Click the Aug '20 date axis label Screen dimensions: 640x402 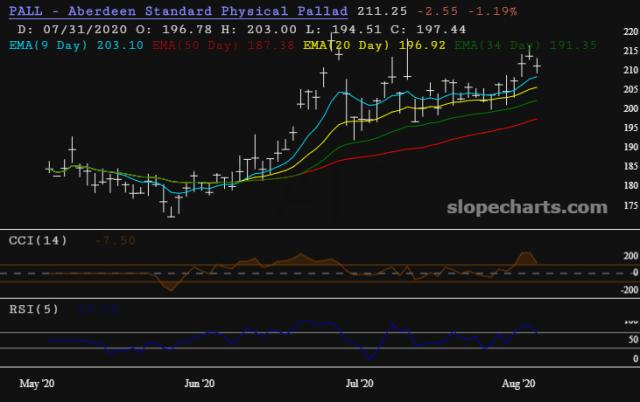519,383
